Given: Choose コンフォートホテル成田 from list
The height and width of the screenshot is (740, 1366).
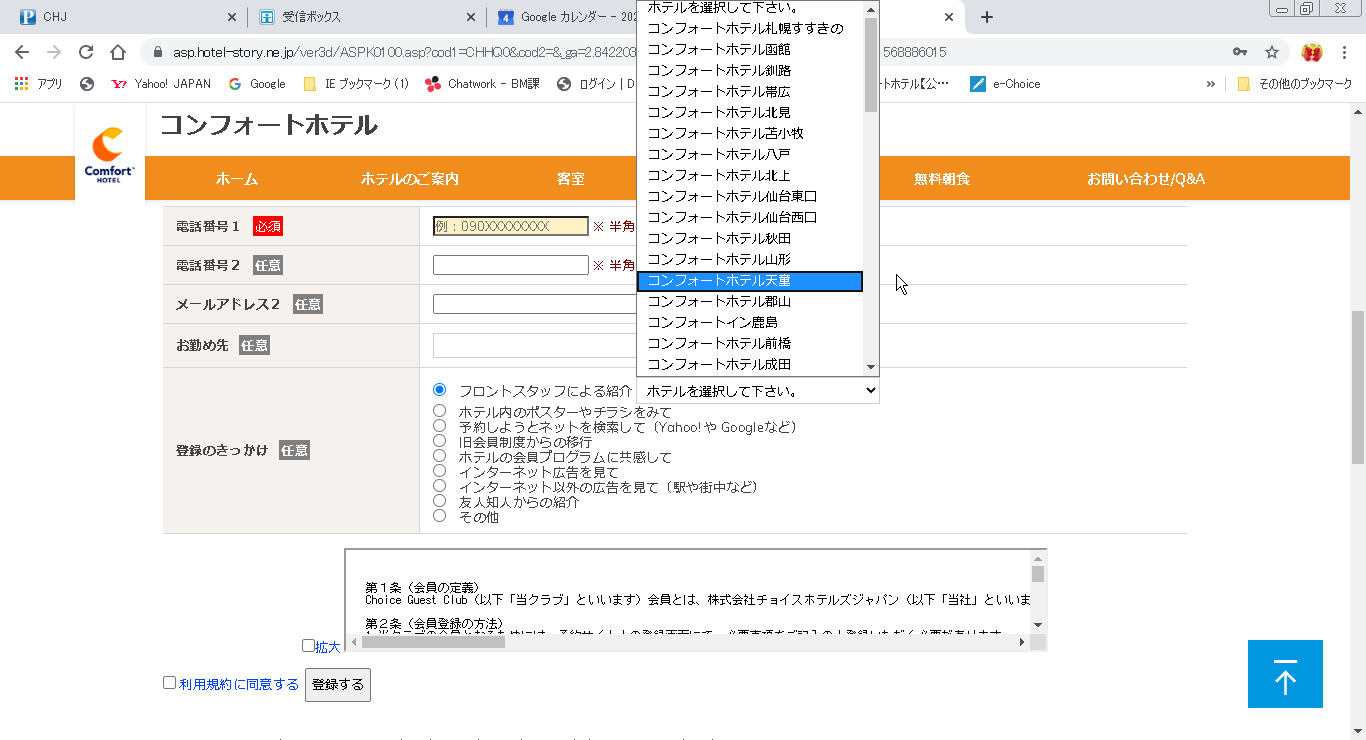Looking at the screenshot, I should click(x=750, y=364).
